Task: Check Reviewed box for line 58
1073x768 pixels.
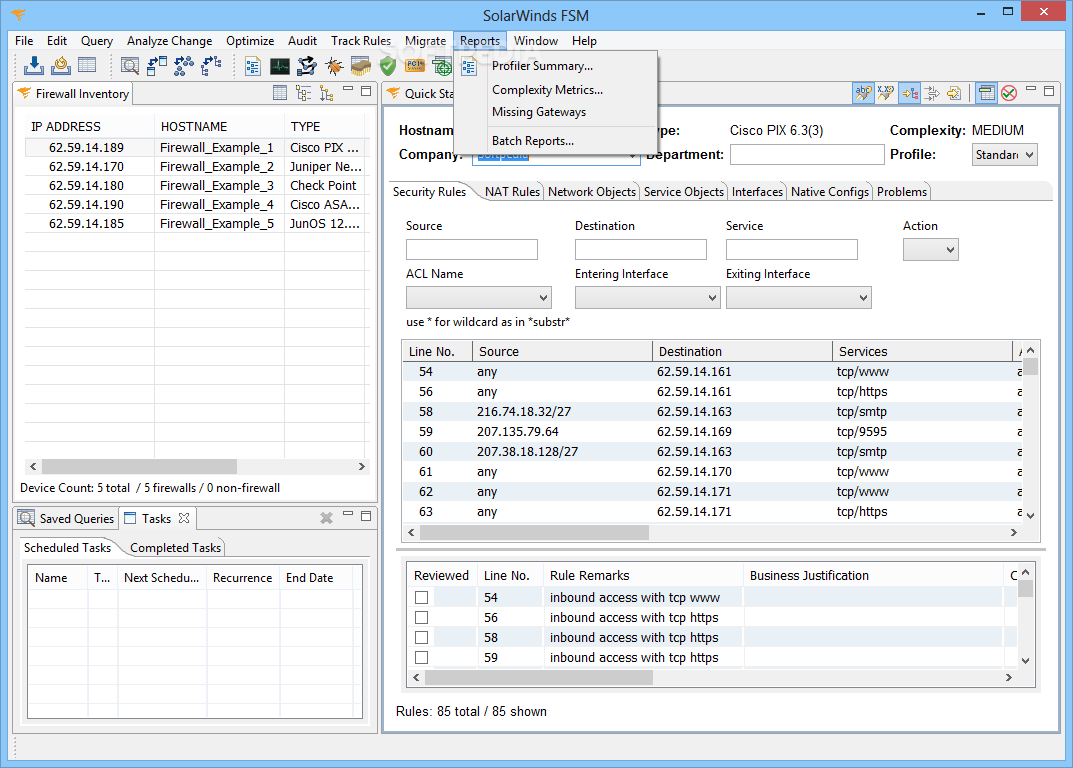Action: 422,637
